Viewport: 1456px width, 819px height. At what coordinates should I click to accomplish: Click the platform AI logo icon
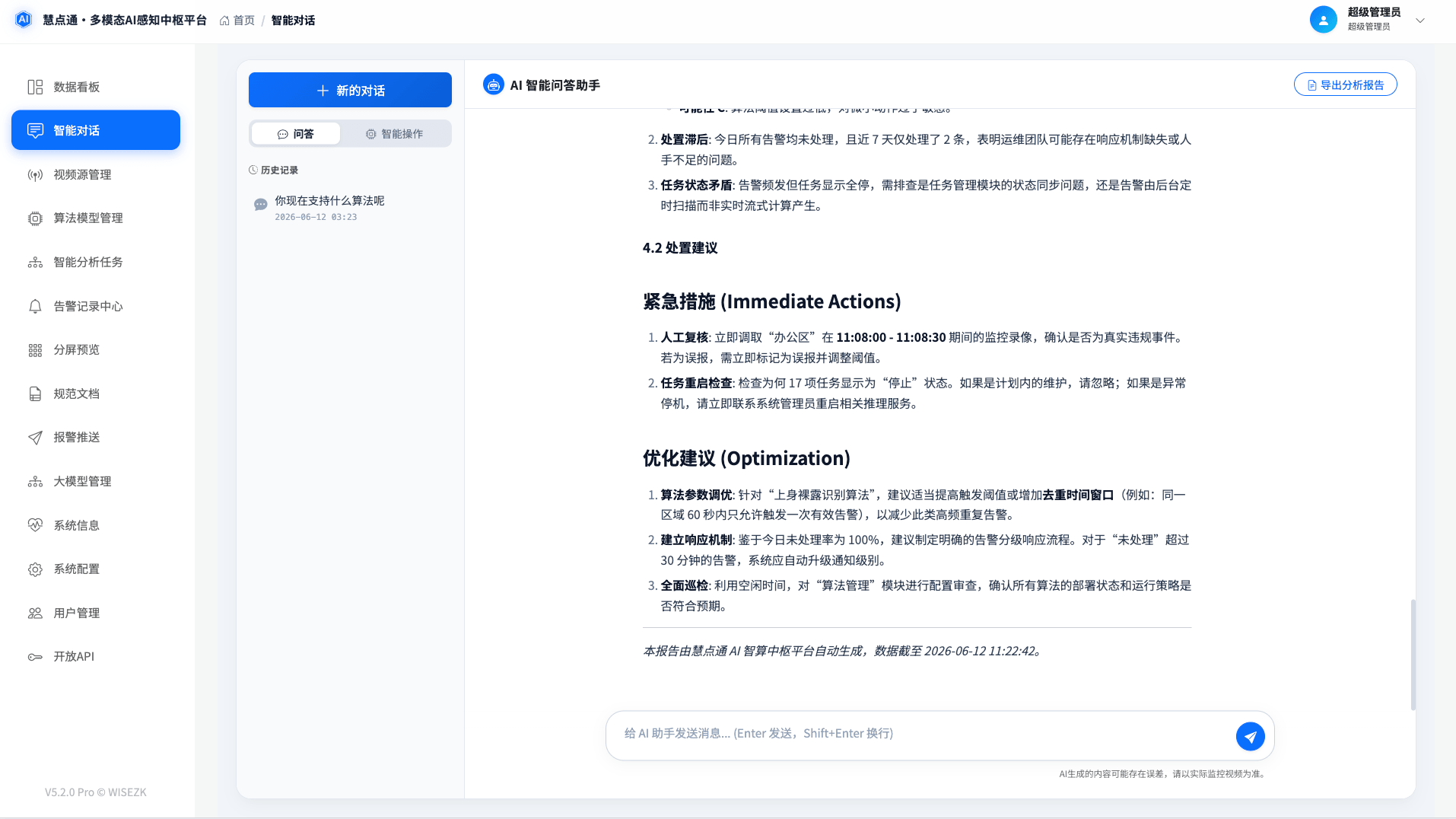click(24, 20)
